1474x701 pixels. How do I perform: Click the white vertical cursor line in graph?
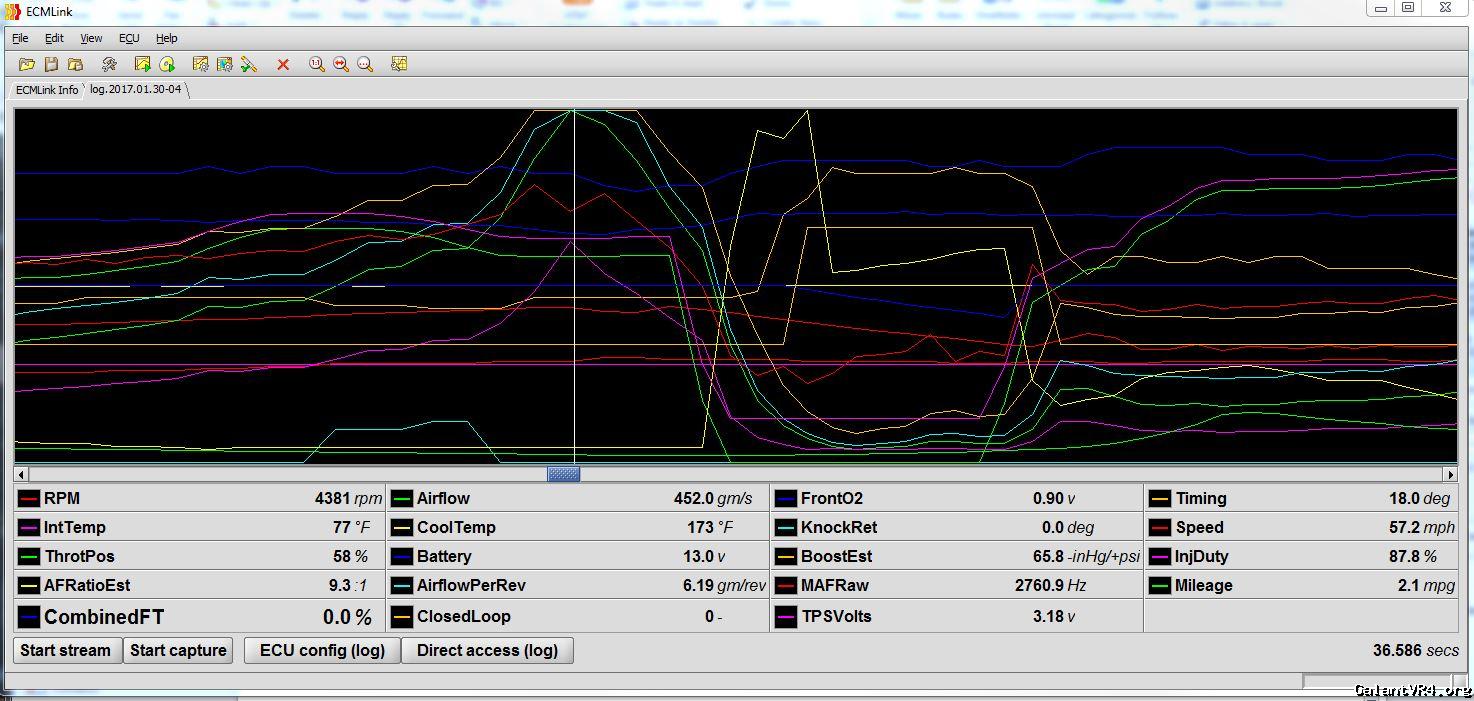[x=574, y=286]
